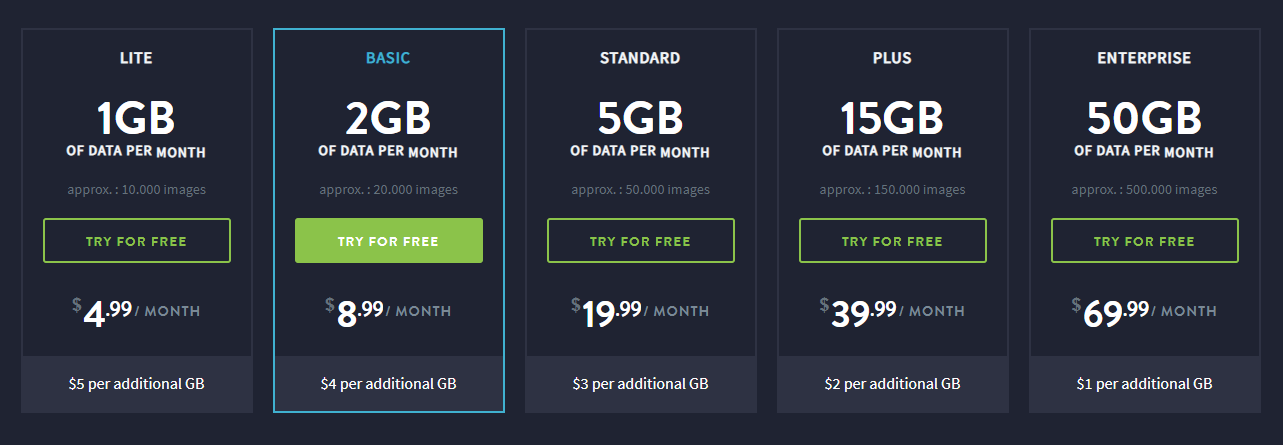Select the highlighted BASIC plan title
Image resolution: width=1283 pixels, height=445 pixels.
point(389,58)
